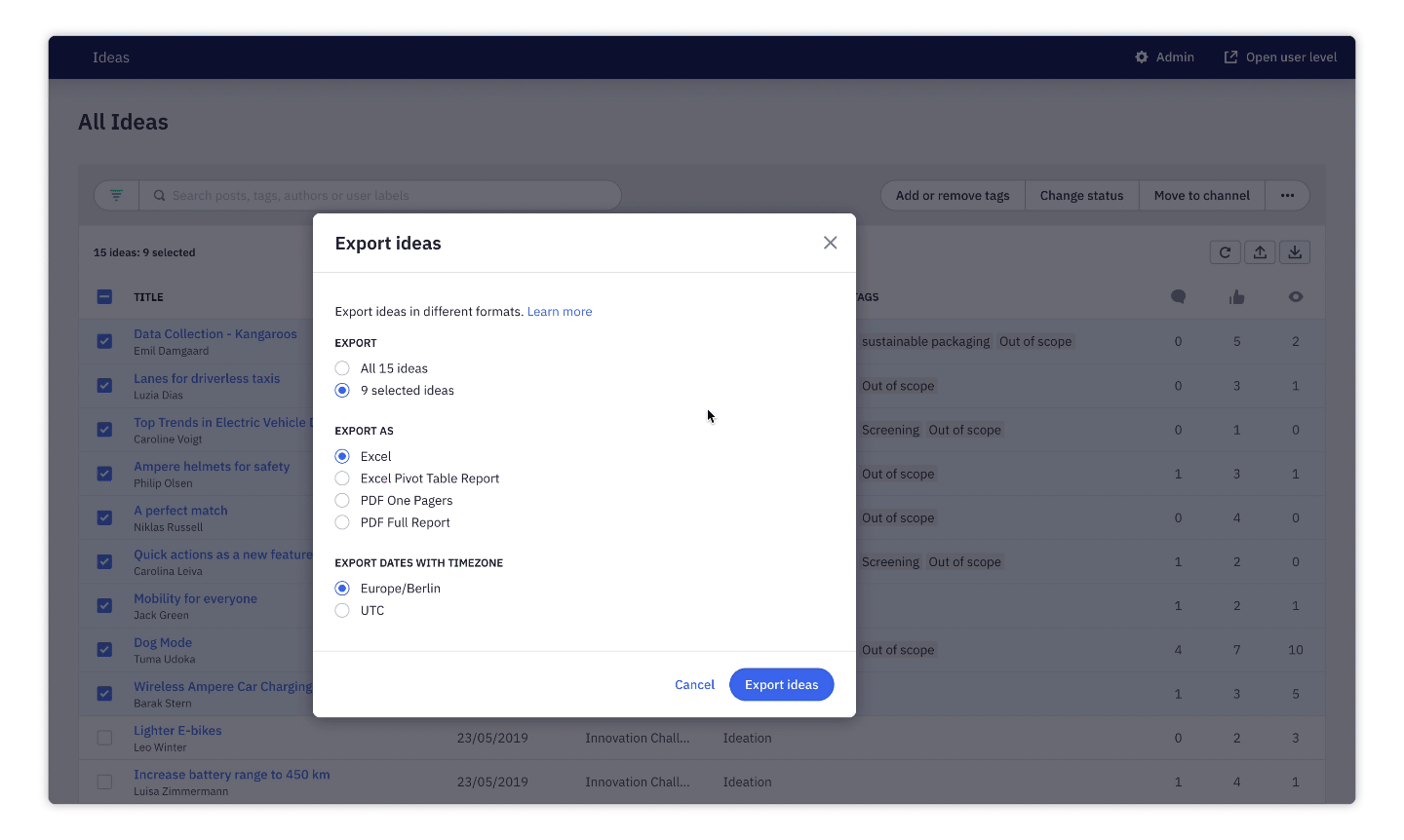The height and width of the screenshot is (840, 1404).
Task: Uncheck Lanes for driverless taxis row
Action: point(104,385)
